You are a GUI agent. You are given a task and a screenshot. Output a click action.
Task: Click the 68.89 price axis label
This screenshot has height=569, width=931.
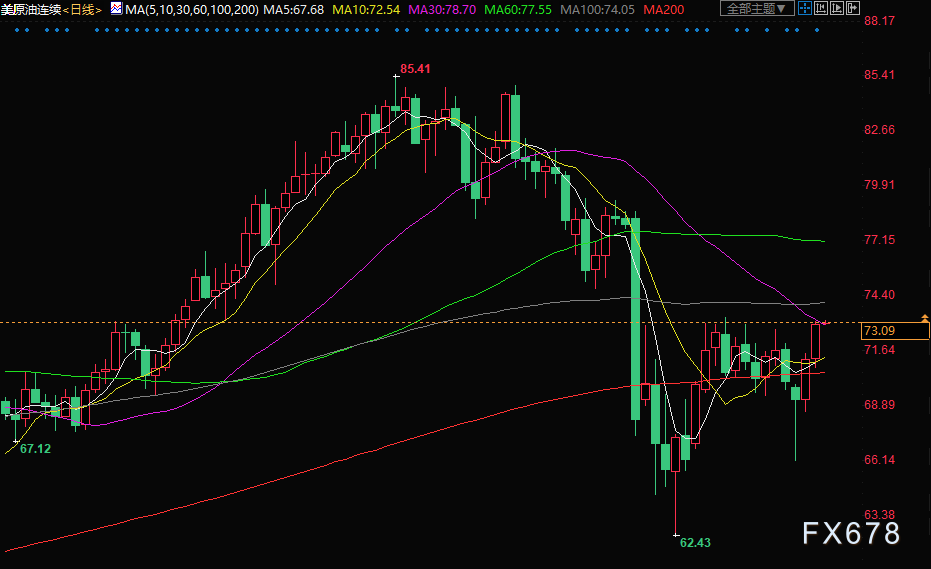(879, 404)
